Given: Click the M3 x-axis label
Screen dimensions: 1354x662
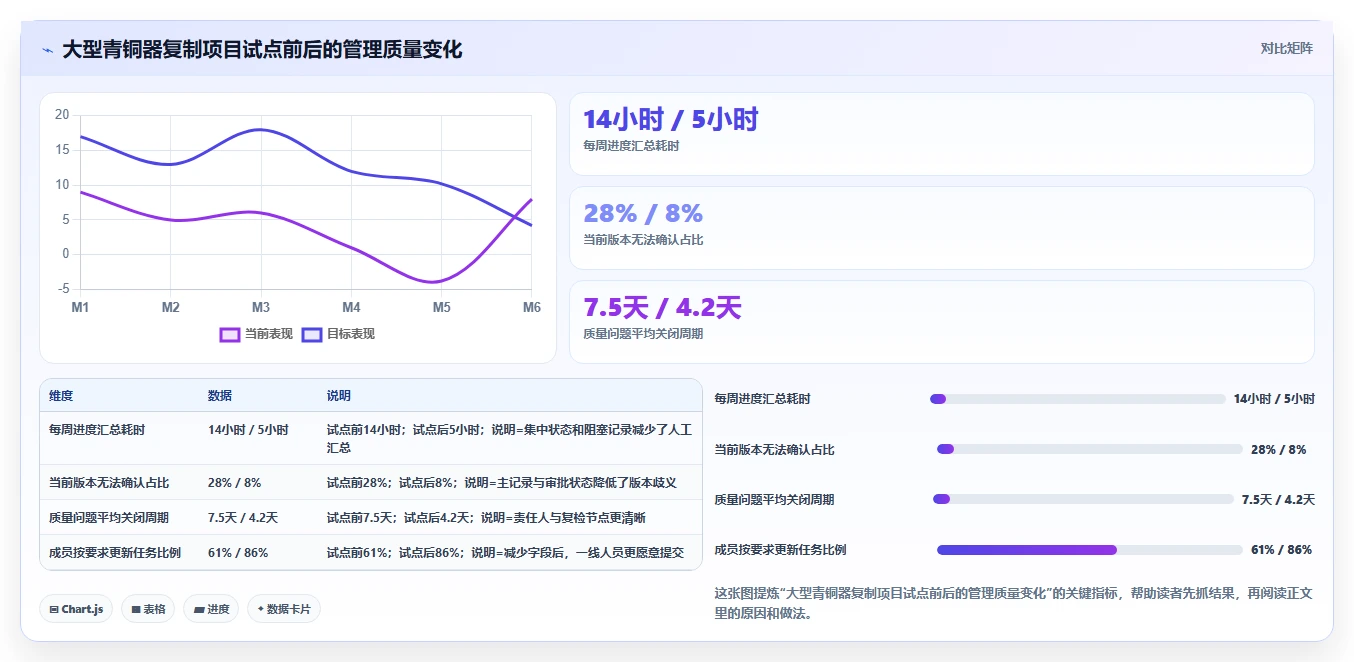Looking at the screenshot, I should click(261, 308).
